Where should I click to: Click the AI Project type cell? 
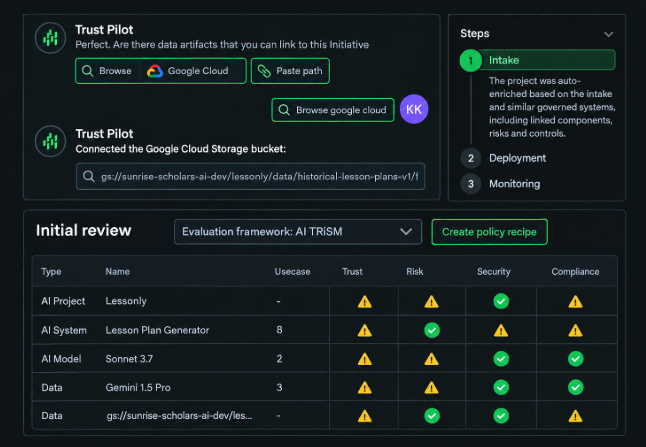(63, 301)
